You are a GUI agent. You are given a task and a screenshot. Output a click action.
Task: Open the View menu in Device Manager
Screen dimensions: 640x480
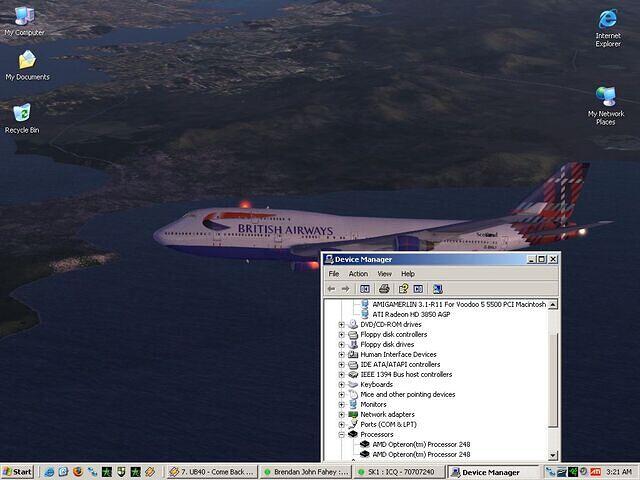pyautogui.click(x=384, y=273)
